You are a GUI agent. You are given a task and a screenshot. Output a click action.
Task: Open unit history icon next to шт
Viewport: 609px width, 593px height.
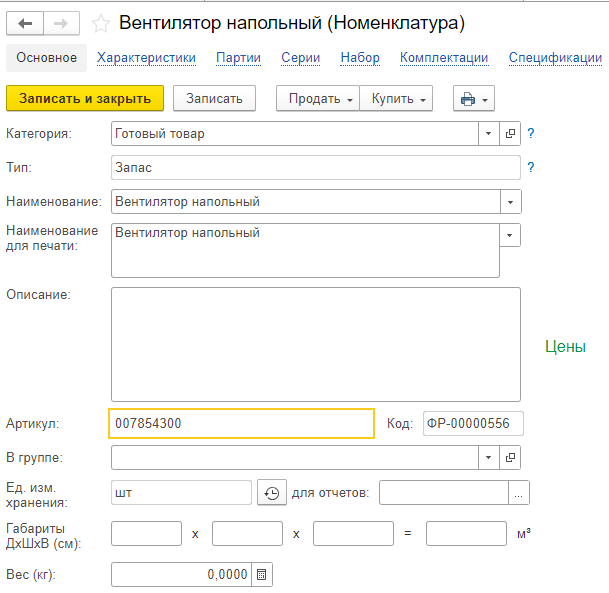point(271,493)
